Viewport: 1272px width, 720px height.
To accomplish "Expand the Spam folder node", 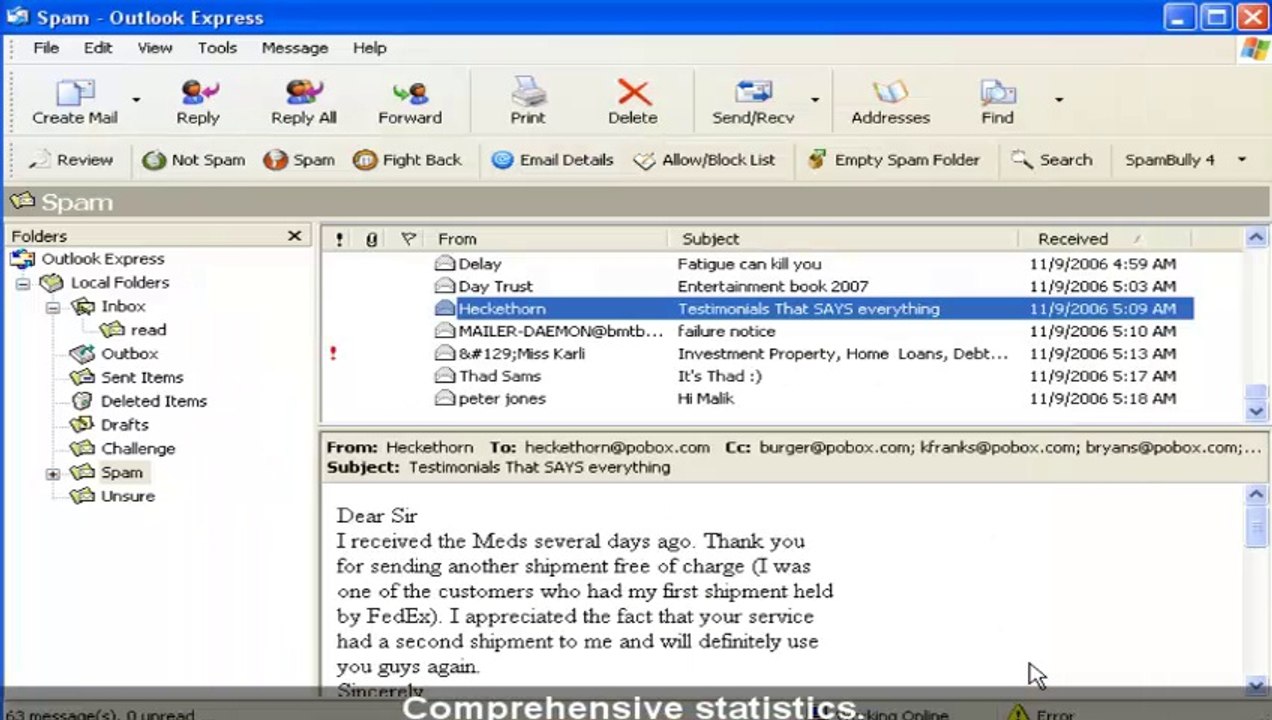I will click(53, 474).
